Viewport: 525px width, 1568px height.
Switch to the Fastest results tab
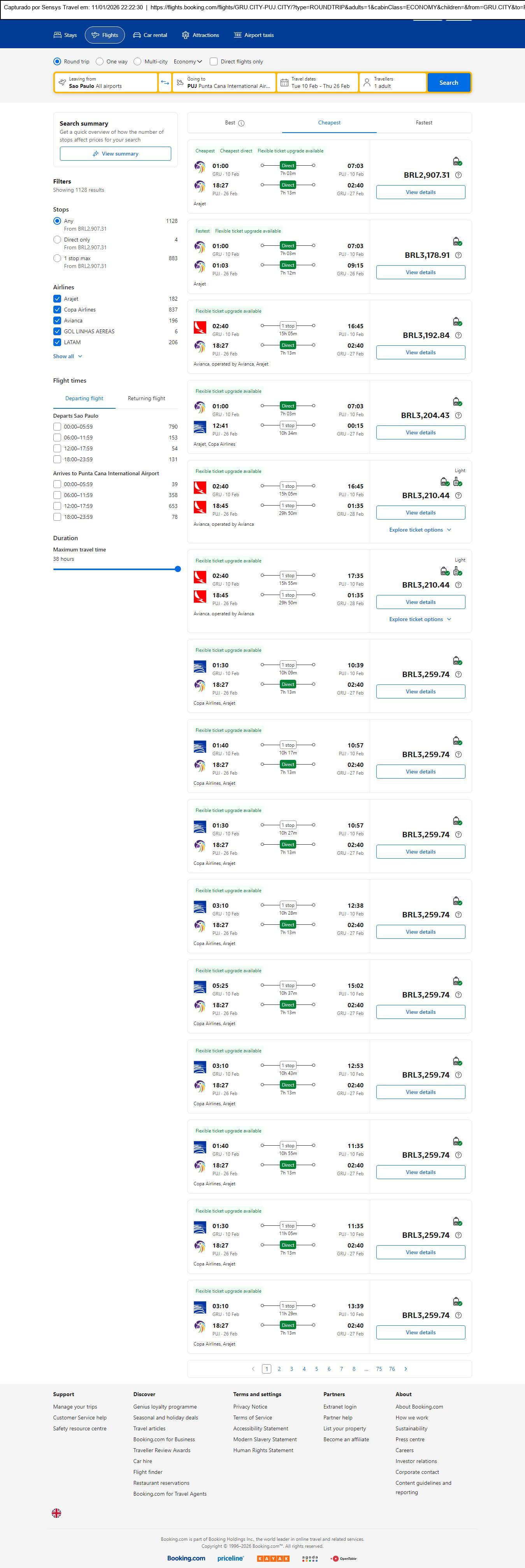[424, 123]
